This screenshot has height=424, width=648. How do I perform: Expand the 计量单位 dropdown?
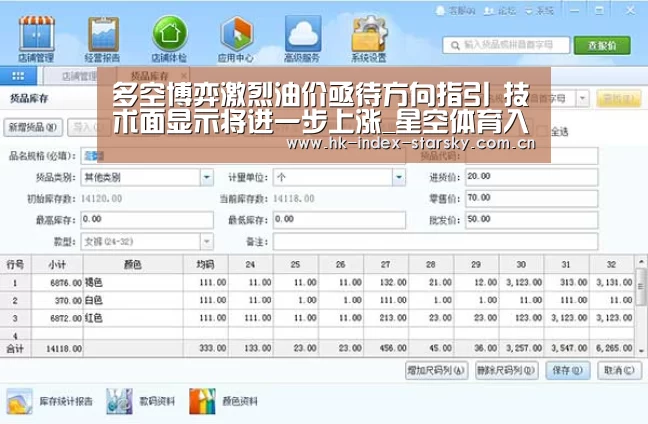pos(399,178)
